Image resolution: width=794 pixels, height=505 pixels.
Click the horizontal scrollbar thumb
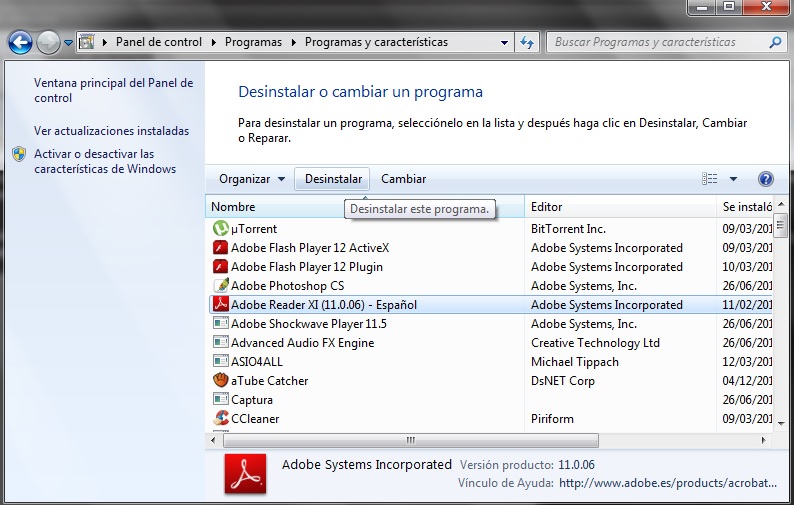coord(411,440)
